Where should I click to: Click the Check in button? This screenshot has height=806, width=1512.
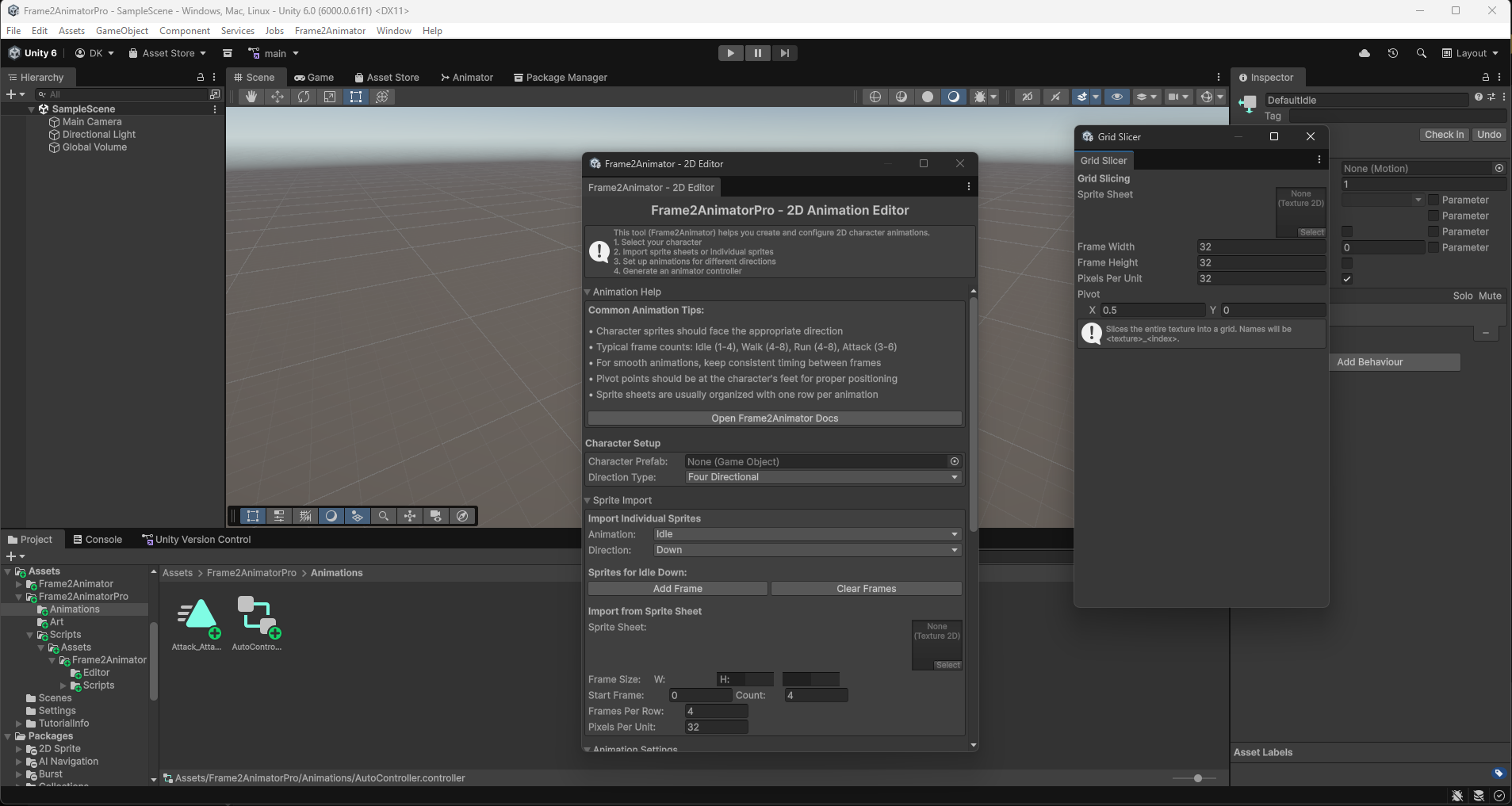click(x=1444, y=135)
